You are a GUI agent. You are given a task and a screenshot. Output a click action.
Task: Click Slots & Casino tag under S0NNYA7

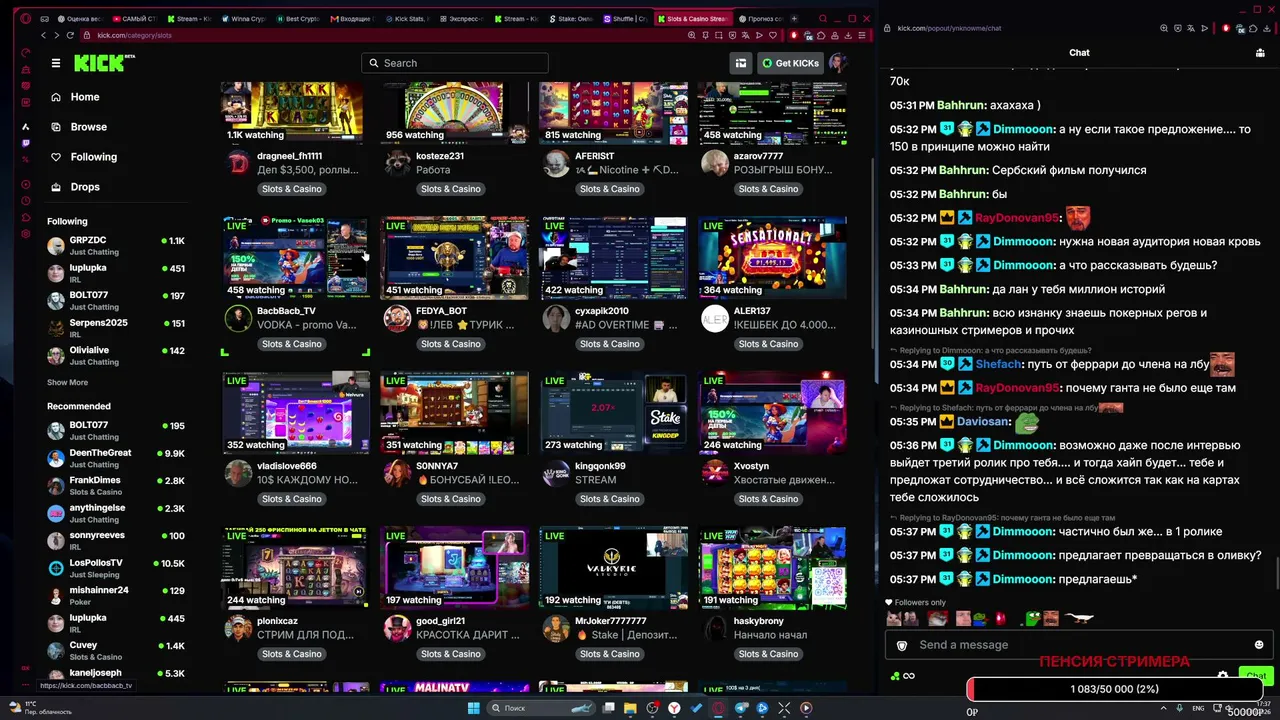(x=450, y=499)
